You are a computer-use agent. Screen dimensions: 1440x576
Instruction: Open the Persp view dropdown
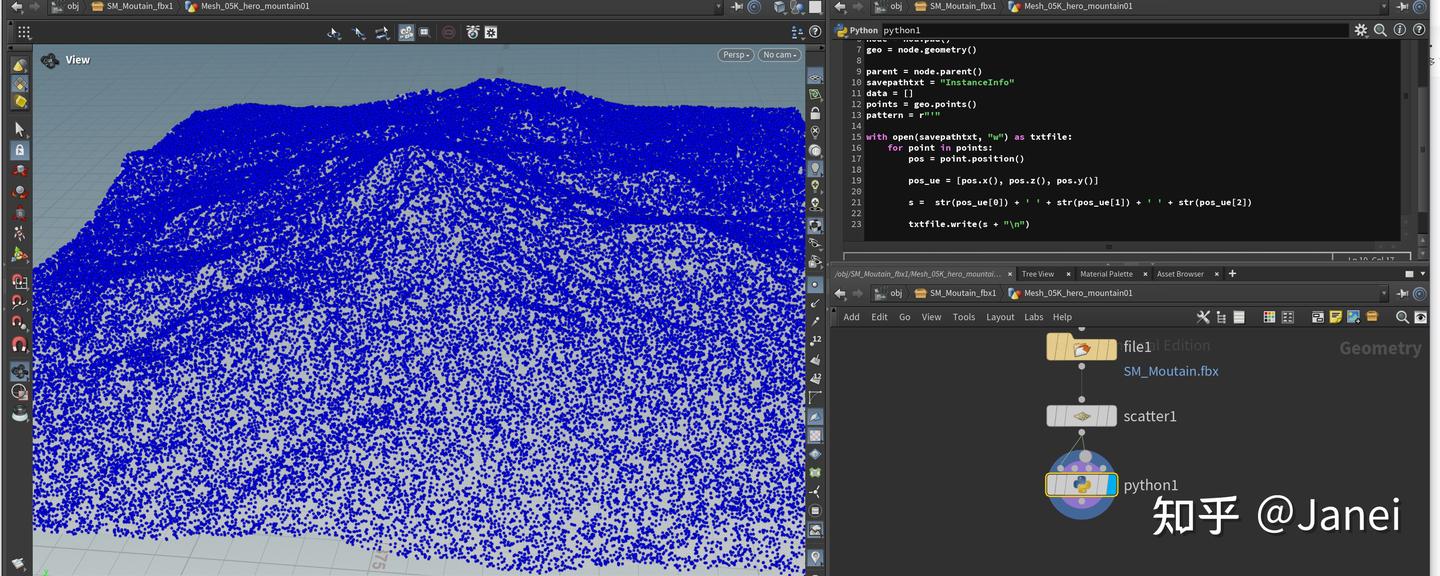[x=735, y=54]
